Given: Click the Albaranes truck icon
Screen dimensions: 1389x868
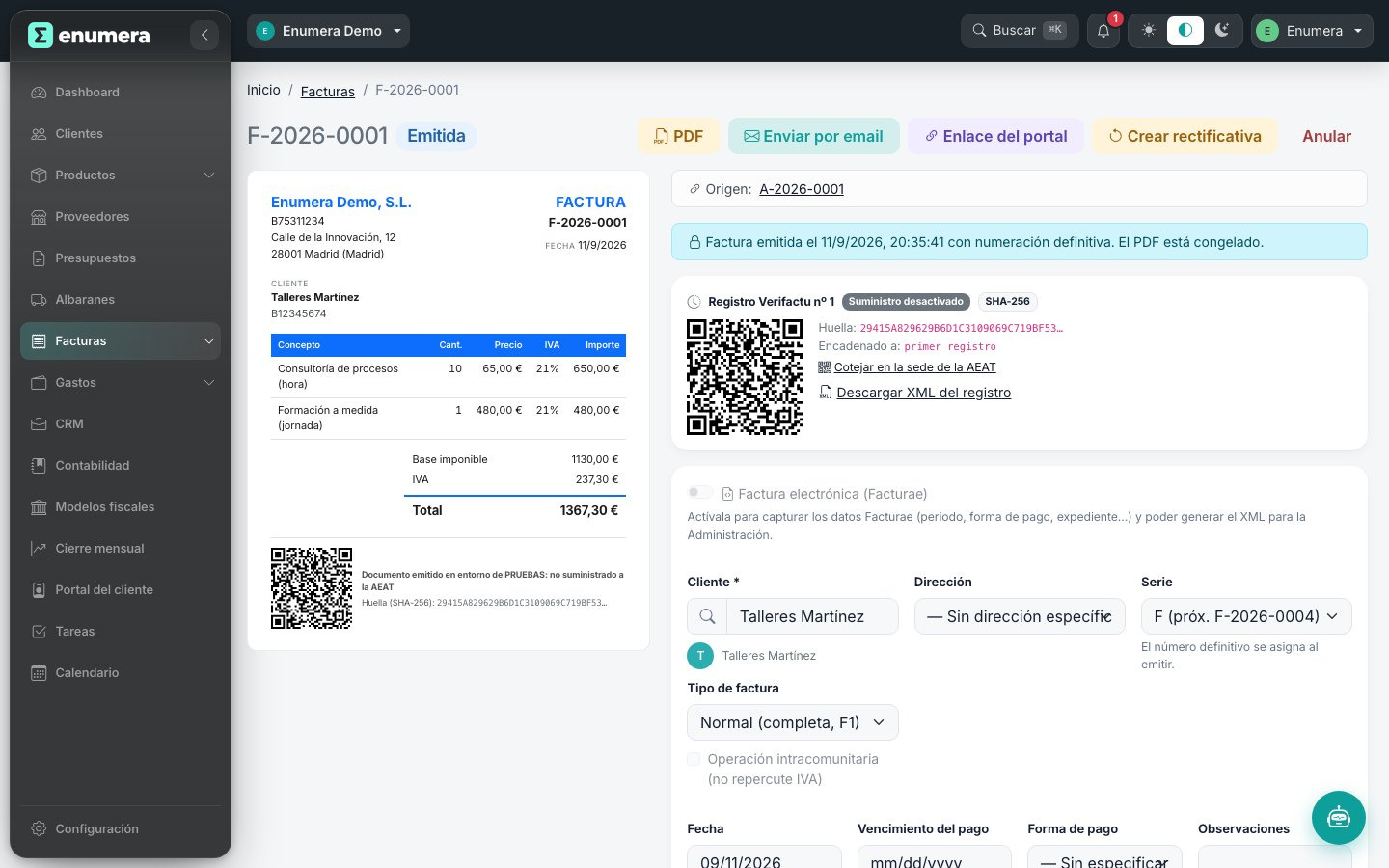Looking at the screenshot, I should pyautogui.click(x=39, y=300).
